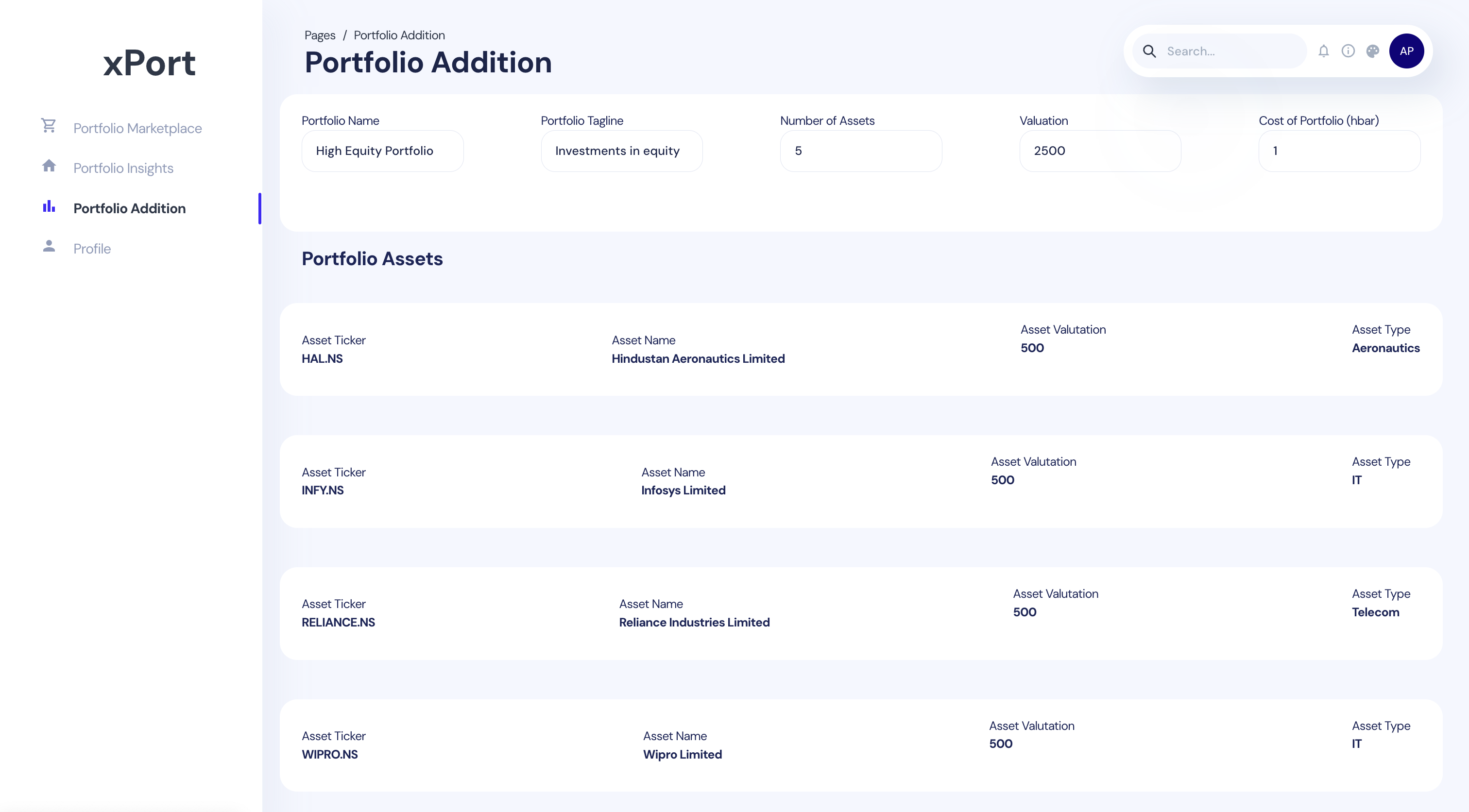This screenshot has width=1469, height=812.
Task: Click the Cost of Portfolio field
Action: [x=1339, y=151]
